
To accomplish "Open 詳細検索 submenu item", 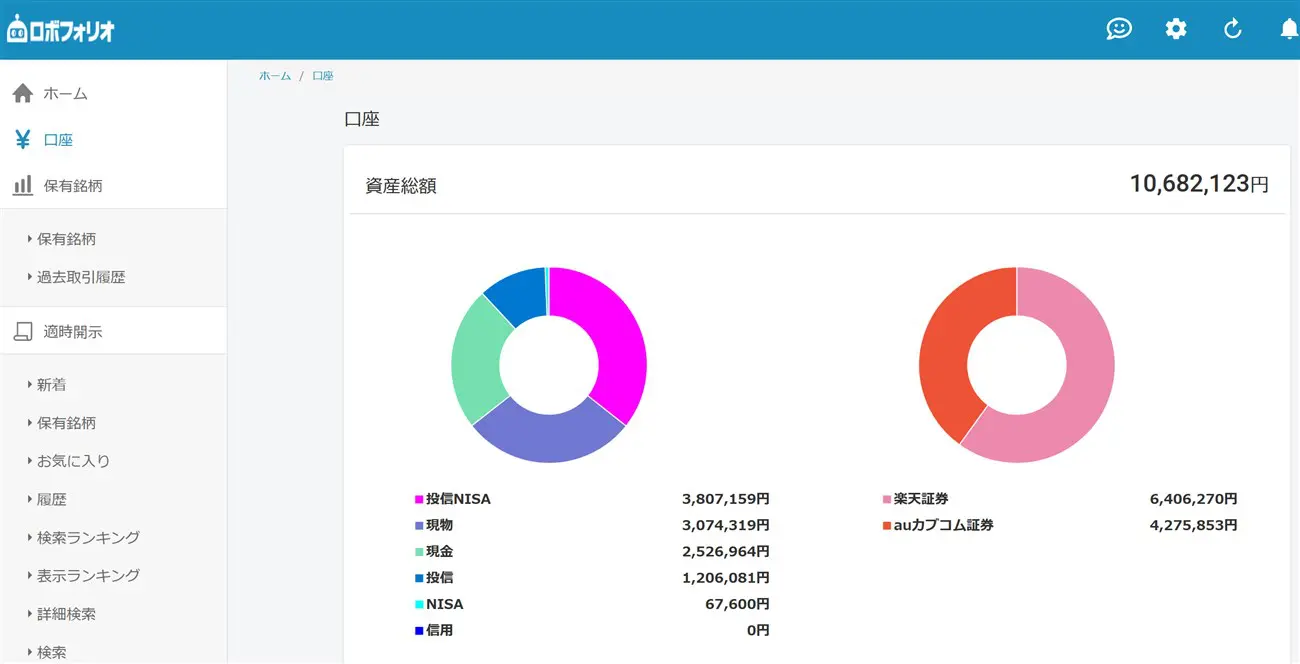I will 67,613.
